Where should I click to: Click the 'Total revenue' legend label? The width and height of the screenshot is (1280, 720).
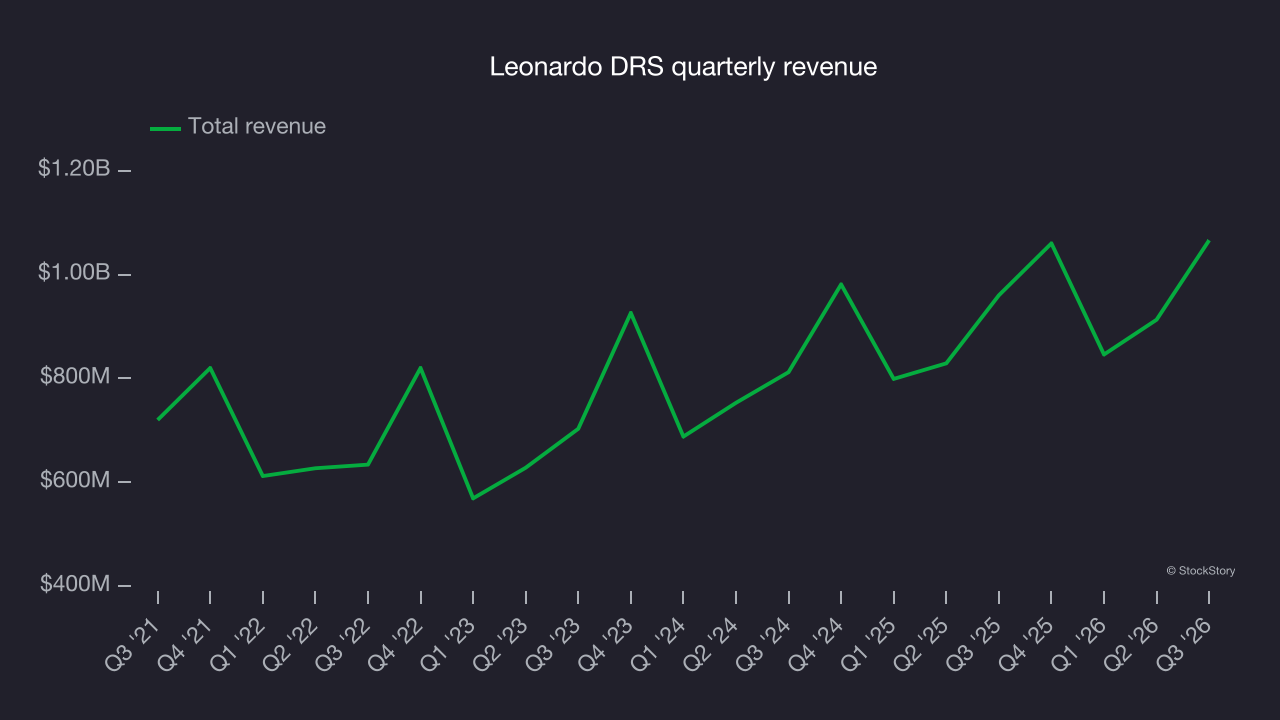(257, 126)
